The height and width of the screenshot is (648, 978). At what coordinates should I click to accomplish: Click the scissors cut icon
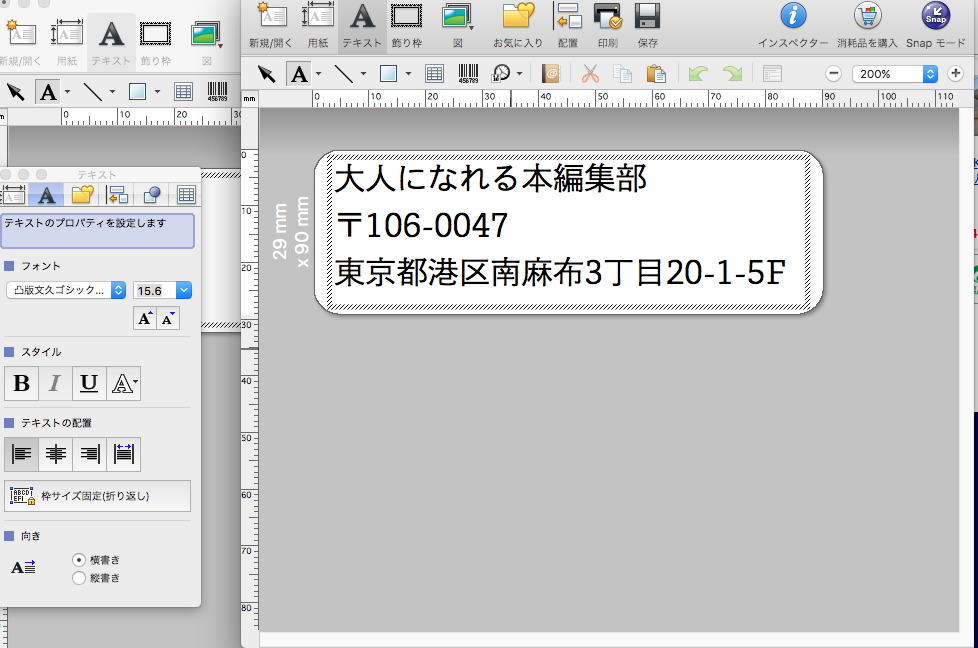point(589,73)
